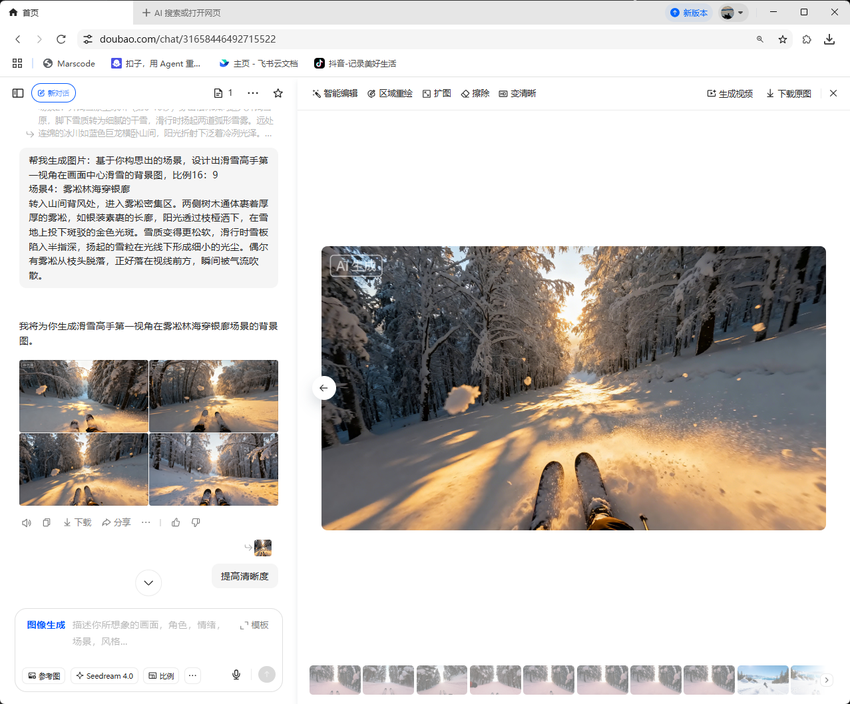Click the previous image arrow on the preview

point(323,387)
